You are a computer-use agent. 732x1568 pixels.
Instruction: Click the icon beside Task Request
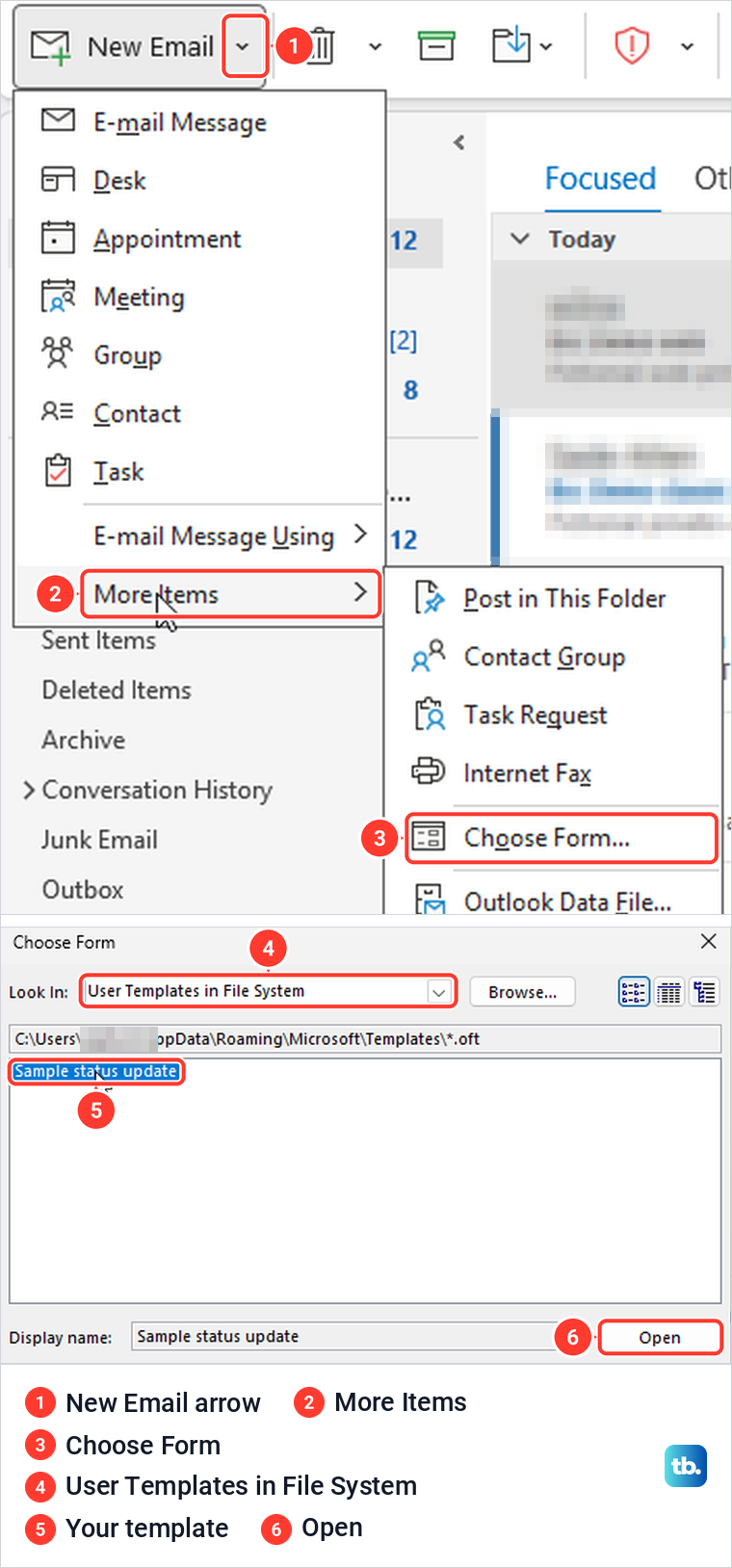(x=429, y=714)
